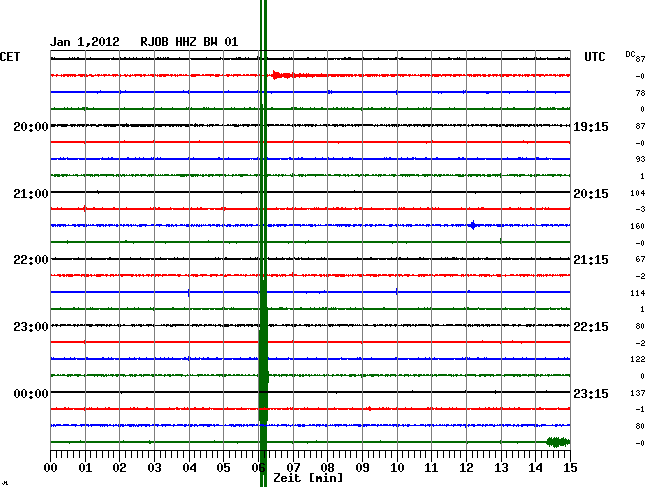Click the "UTC" time zone label

(x=594, y=57)
